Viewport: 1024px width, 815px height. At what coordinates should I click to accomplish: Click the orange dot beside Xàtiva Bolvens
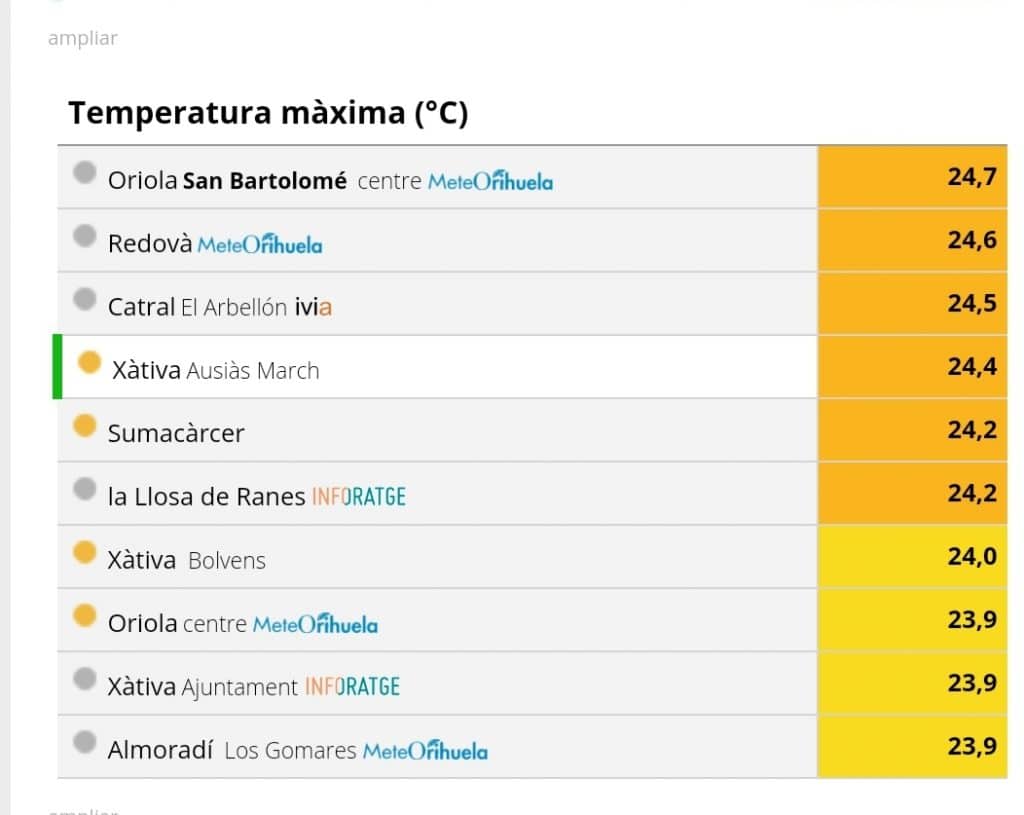[84, 552]
